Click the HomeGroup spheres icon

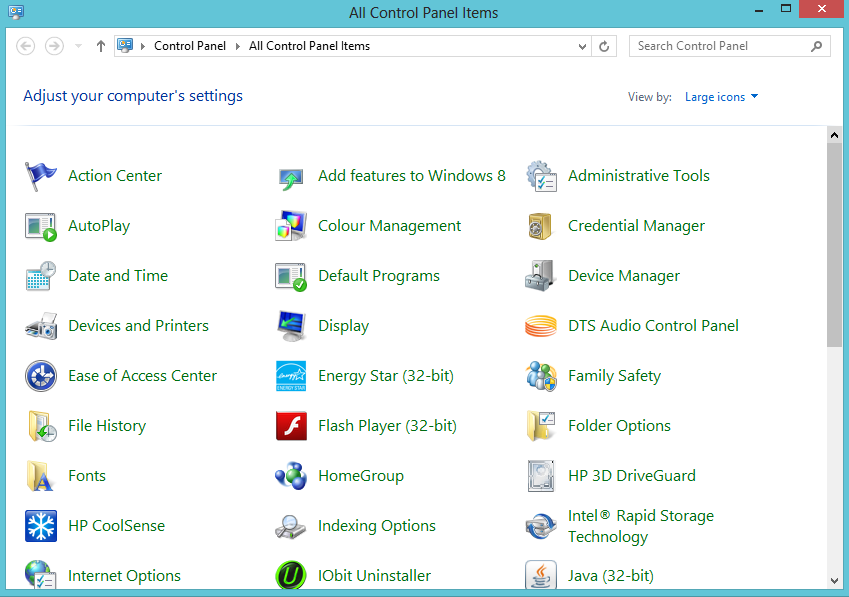pos(291,476)
